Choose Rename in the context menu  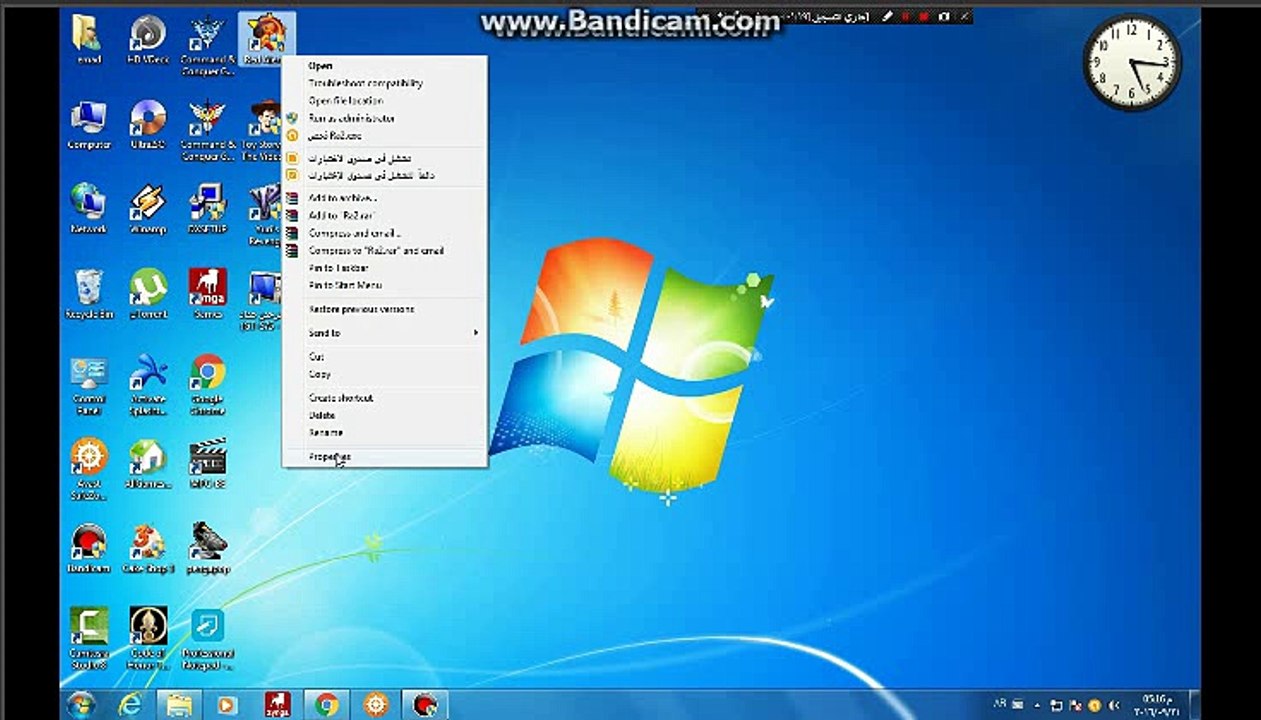[385, 432]
